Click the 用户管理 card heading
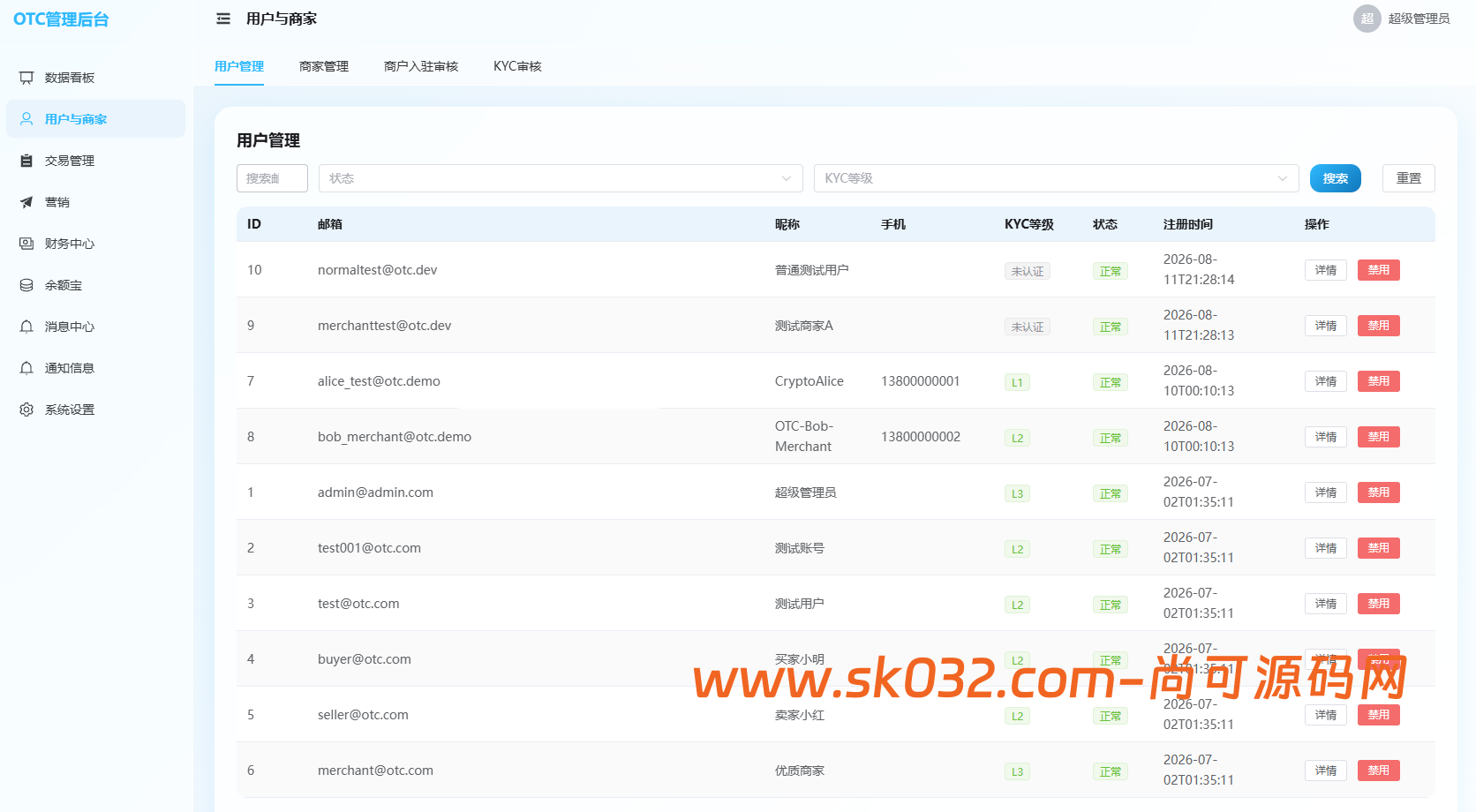The image size is (1476, 812). point(268,140)
